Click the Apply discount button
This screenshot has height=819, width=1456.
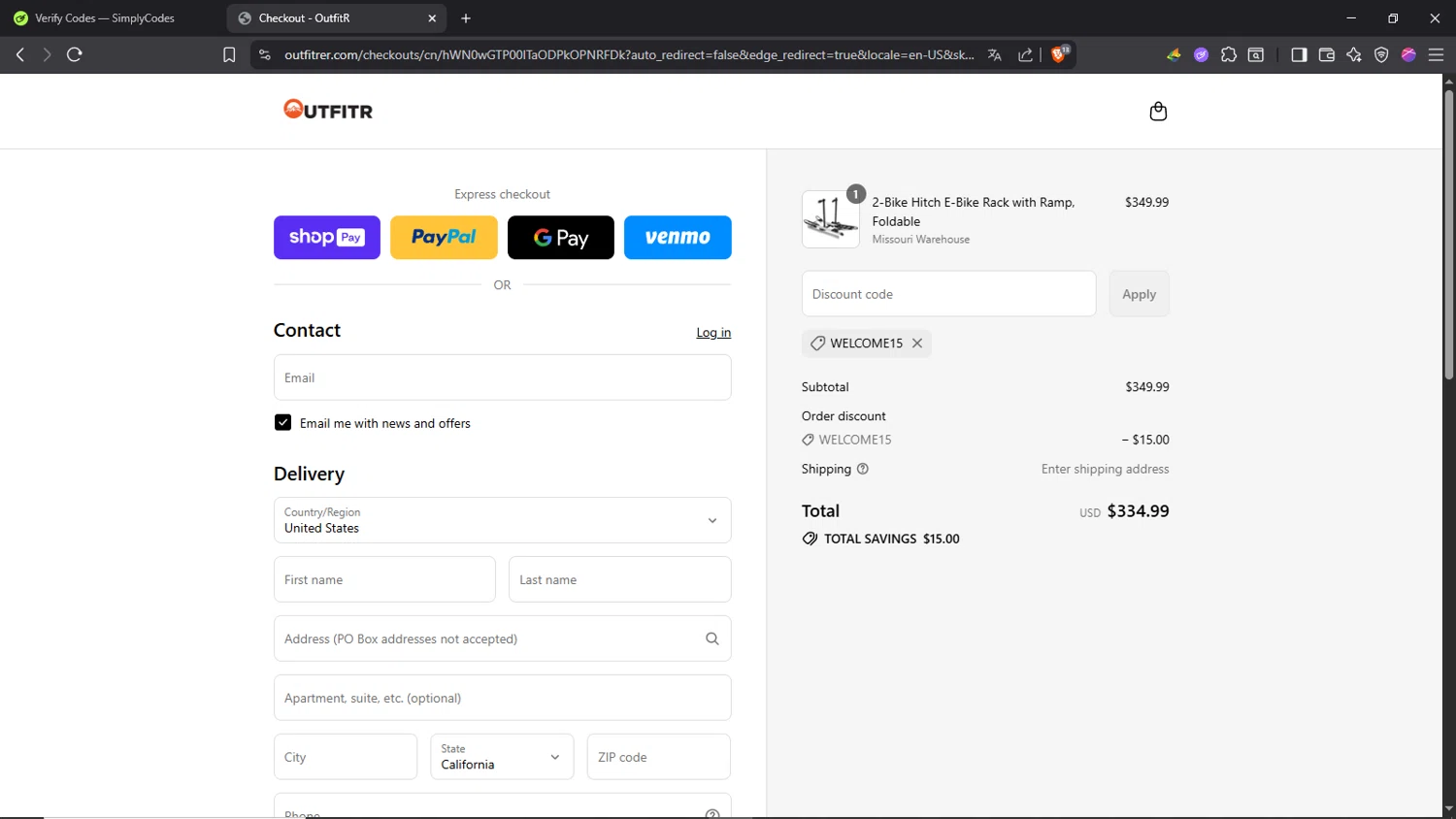[x=1140, y=294]
